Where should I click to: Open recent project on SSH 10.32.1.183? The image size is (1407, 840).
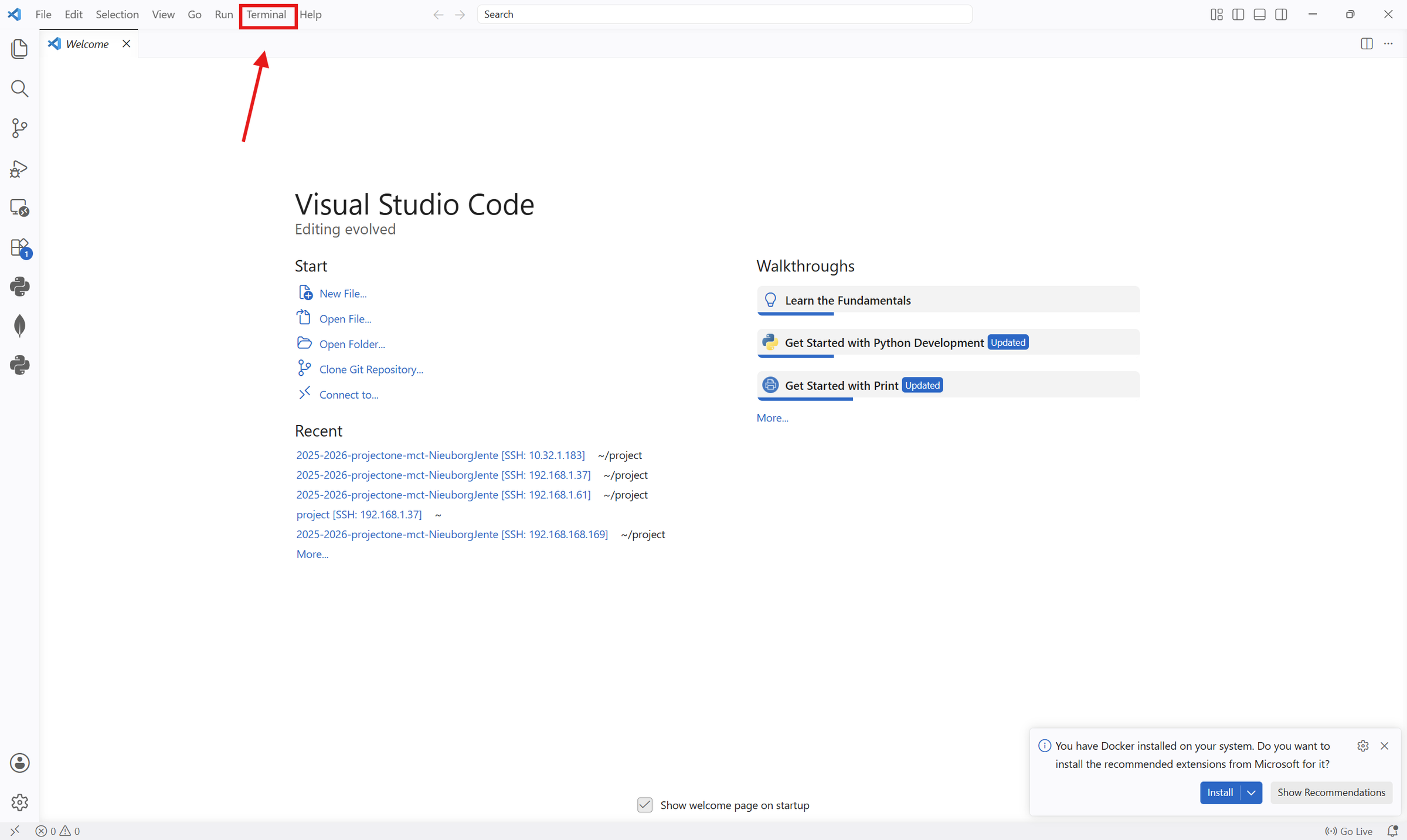coord(440,455)
